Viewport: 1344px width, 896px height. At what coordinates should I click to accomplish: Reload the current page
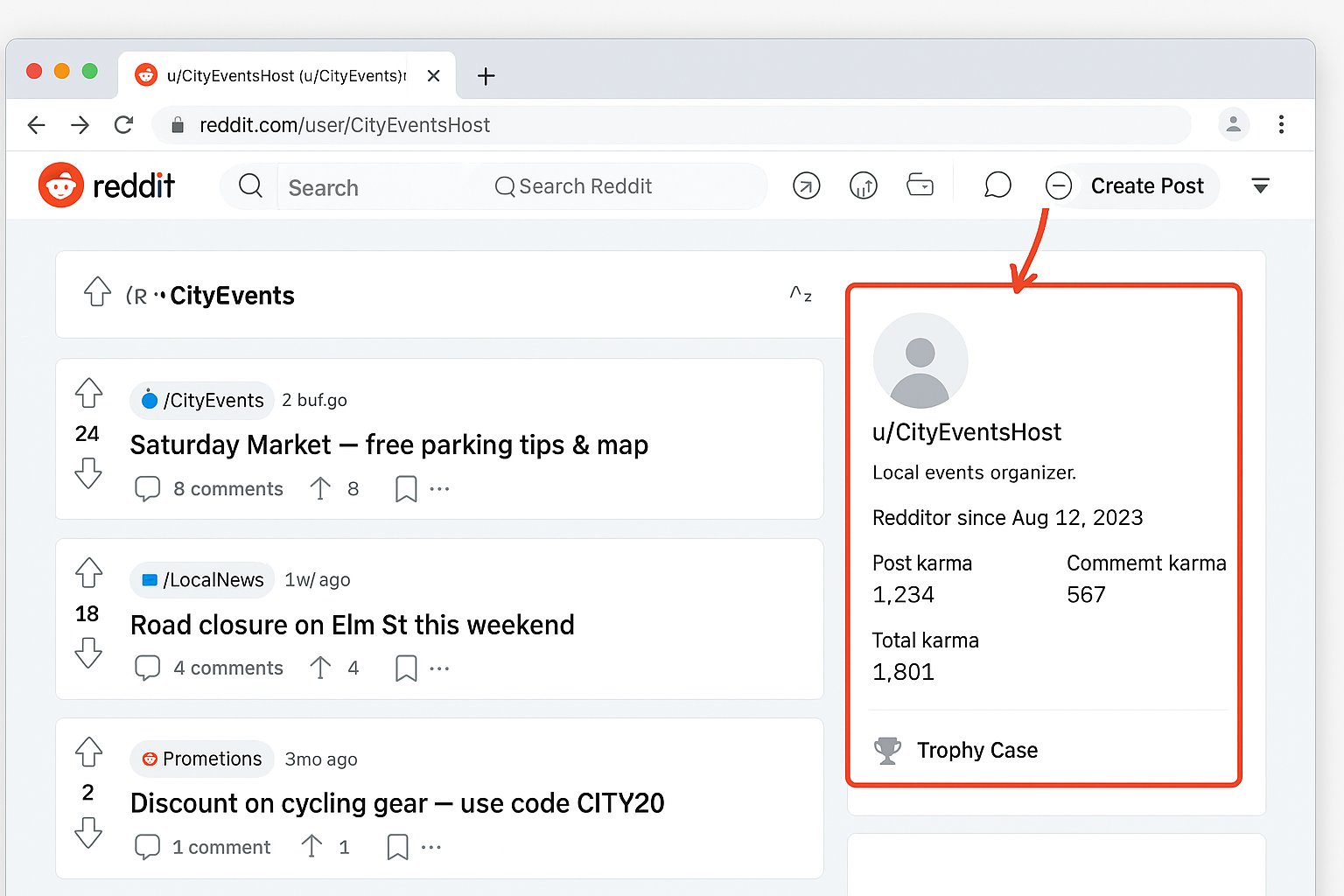tap(124, 125)
